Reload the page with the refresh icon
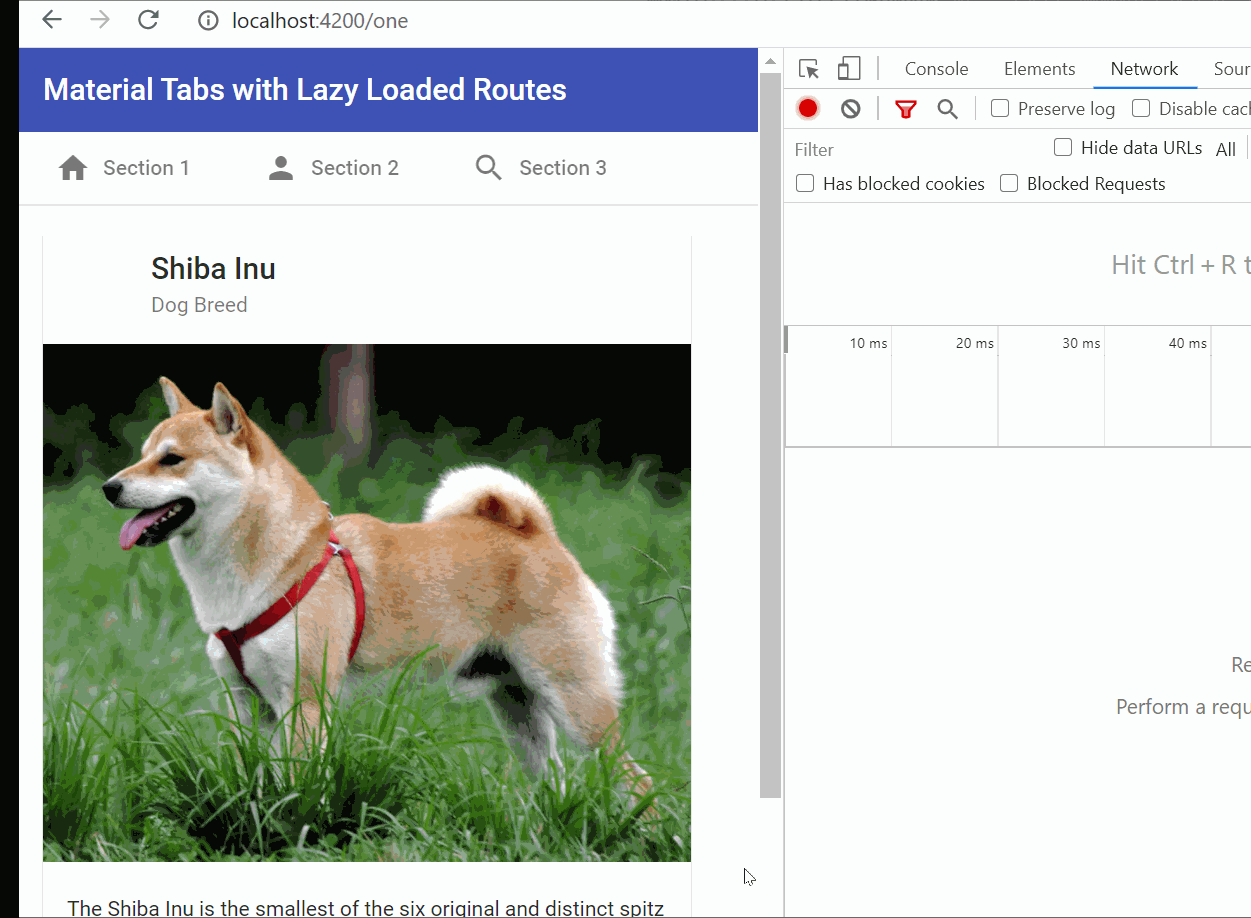This screenshot has height=918, width=1251. (x=148, y=20)
